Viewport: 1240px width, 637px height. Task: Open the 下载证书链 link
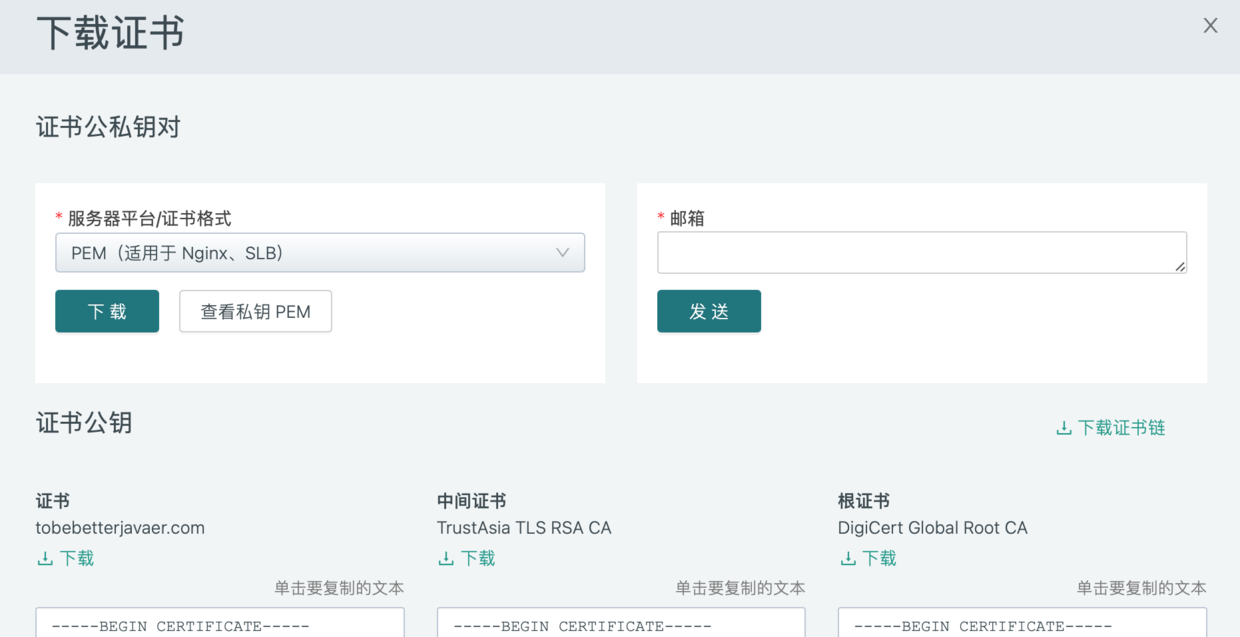click(1121, 428)
